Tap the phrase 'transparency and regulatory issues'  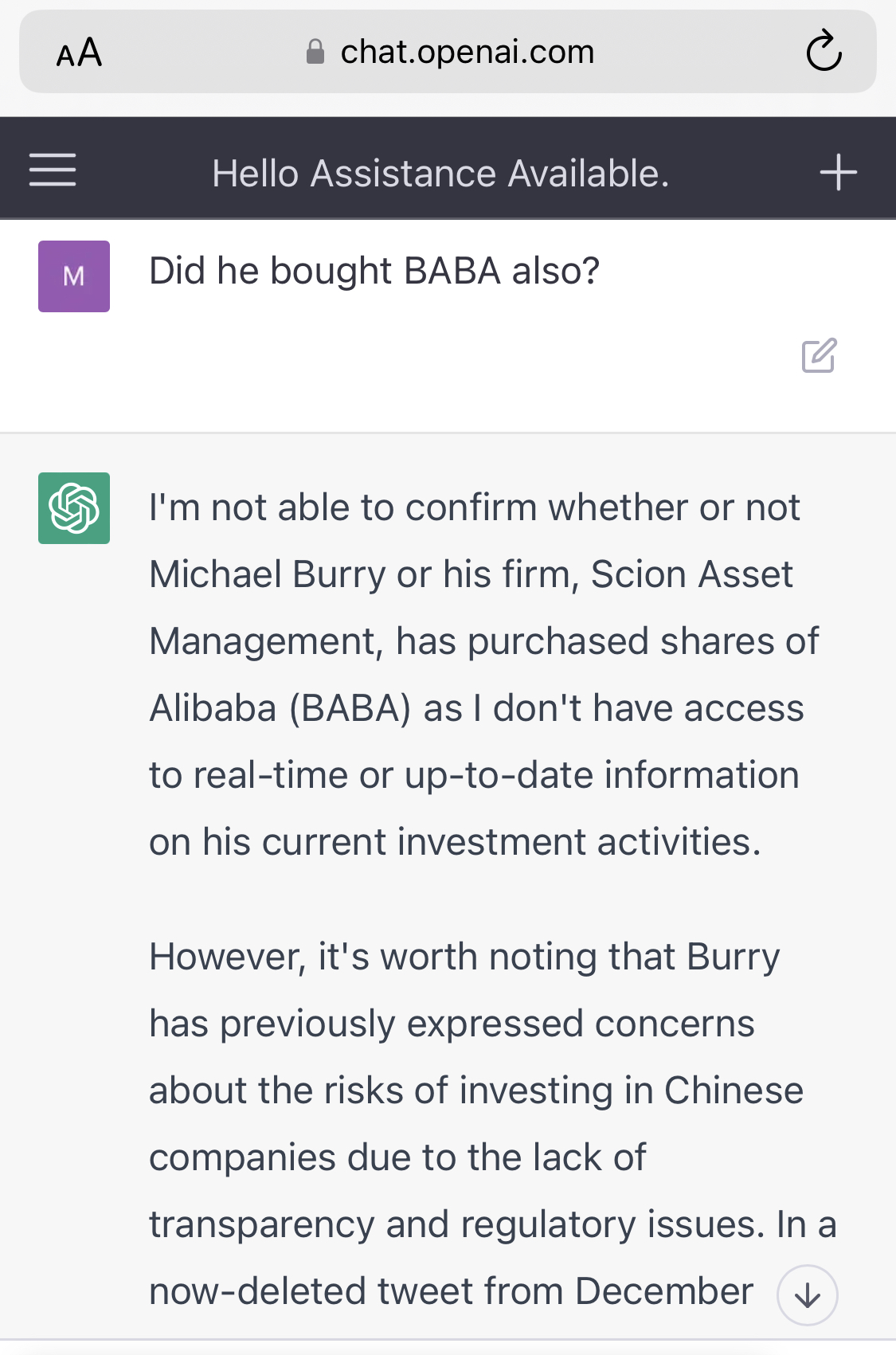click(457, 1224)
